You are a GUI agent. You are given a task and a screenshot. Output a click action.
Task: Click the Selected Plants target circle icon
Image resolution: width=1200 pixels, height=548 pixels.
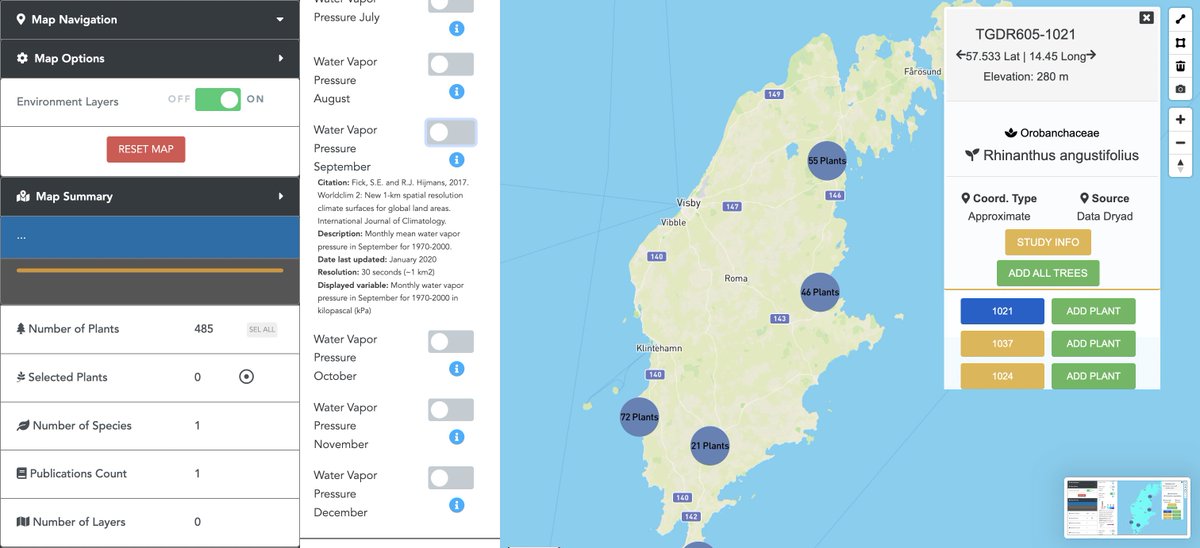coord(247,377)
